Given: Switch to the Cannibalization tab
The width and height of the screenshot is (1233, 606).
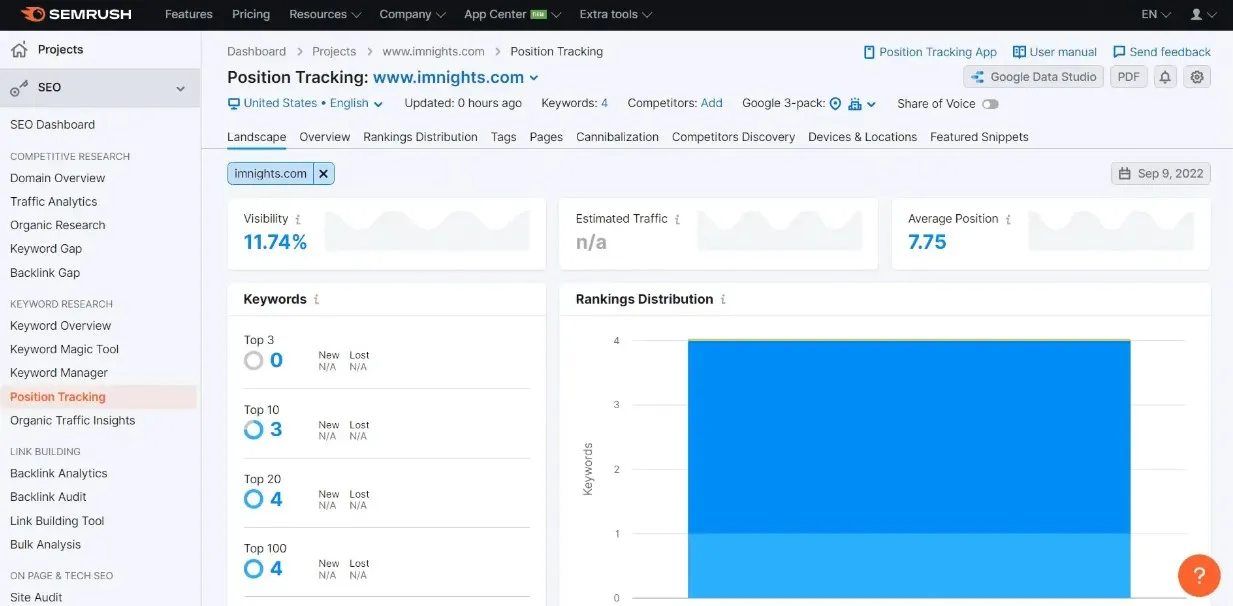Looking at the screenshot, I should click(617, 137).
